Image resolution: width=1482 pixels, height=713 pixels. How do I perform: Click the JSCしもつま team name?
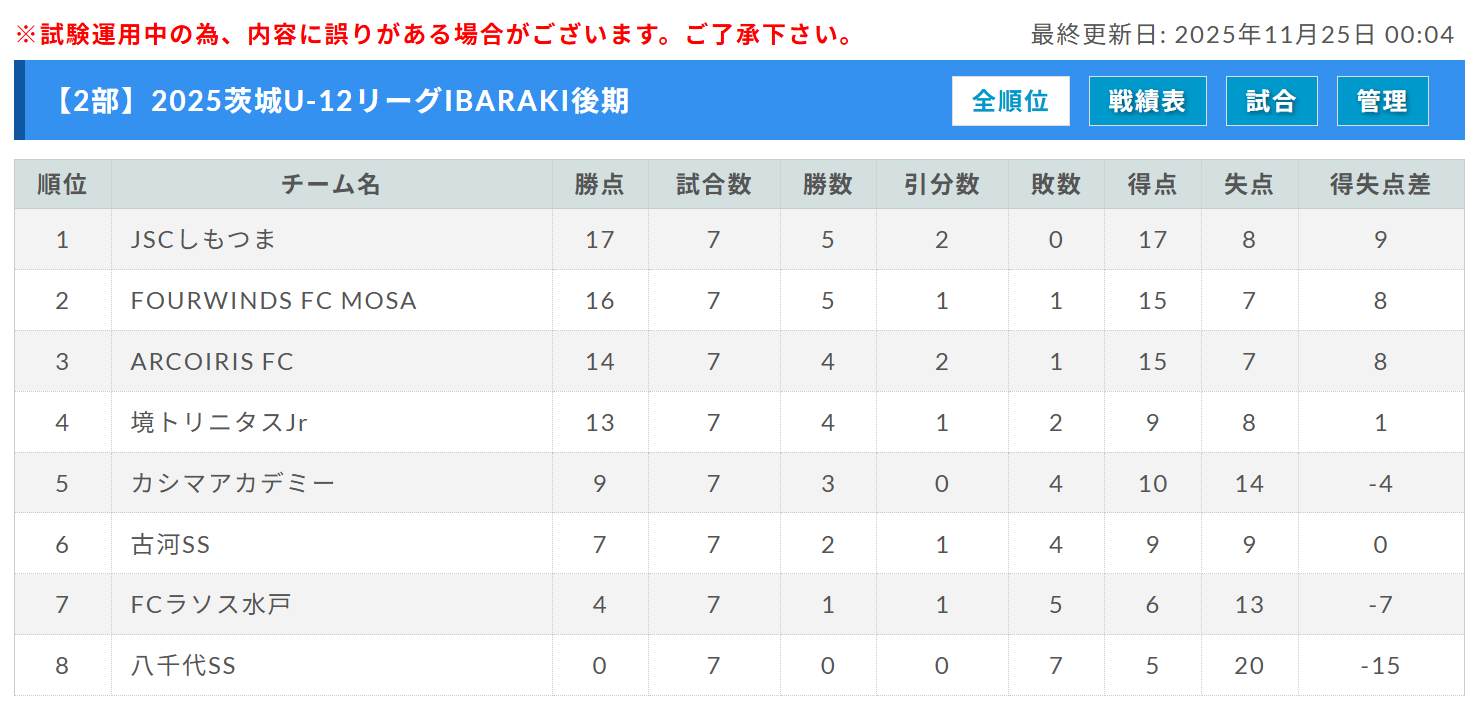tap(203, 240)
